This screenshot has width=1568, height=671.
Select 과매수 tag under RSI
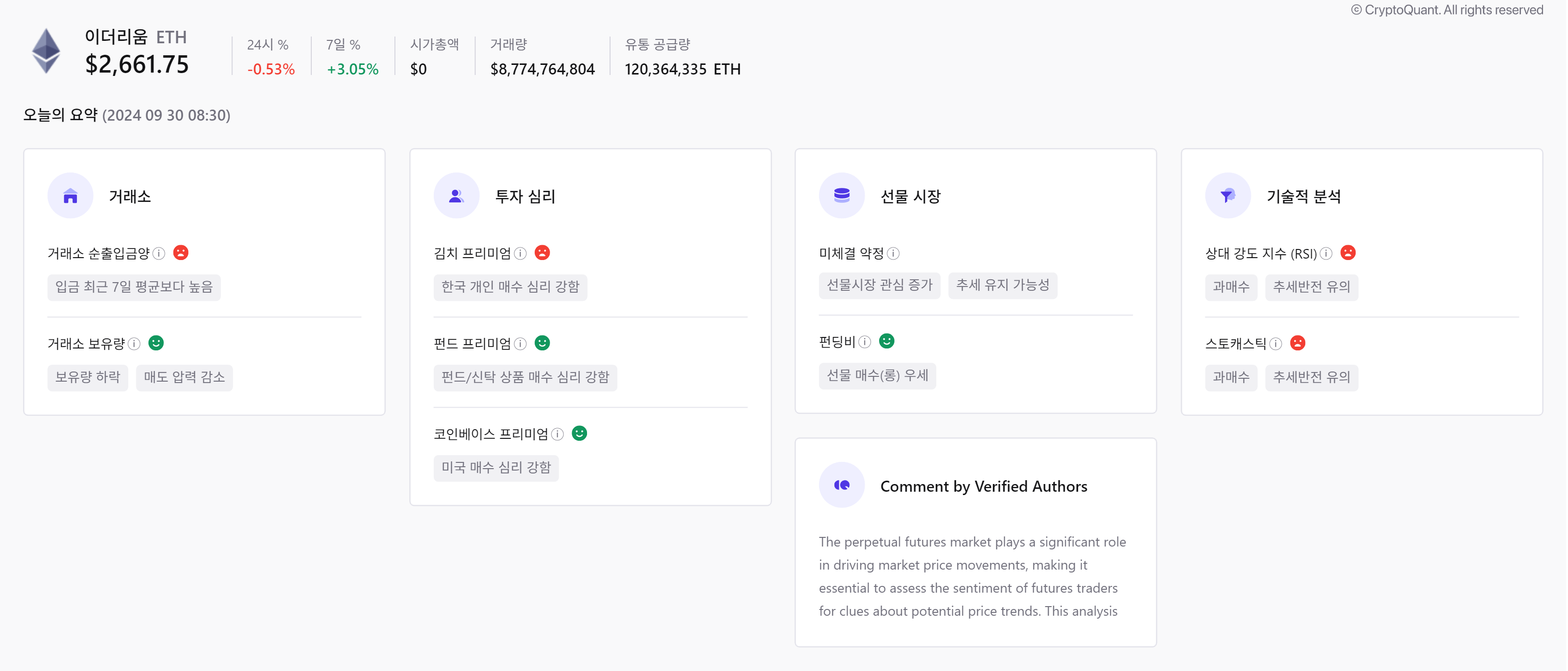[x=1231, y=287]
